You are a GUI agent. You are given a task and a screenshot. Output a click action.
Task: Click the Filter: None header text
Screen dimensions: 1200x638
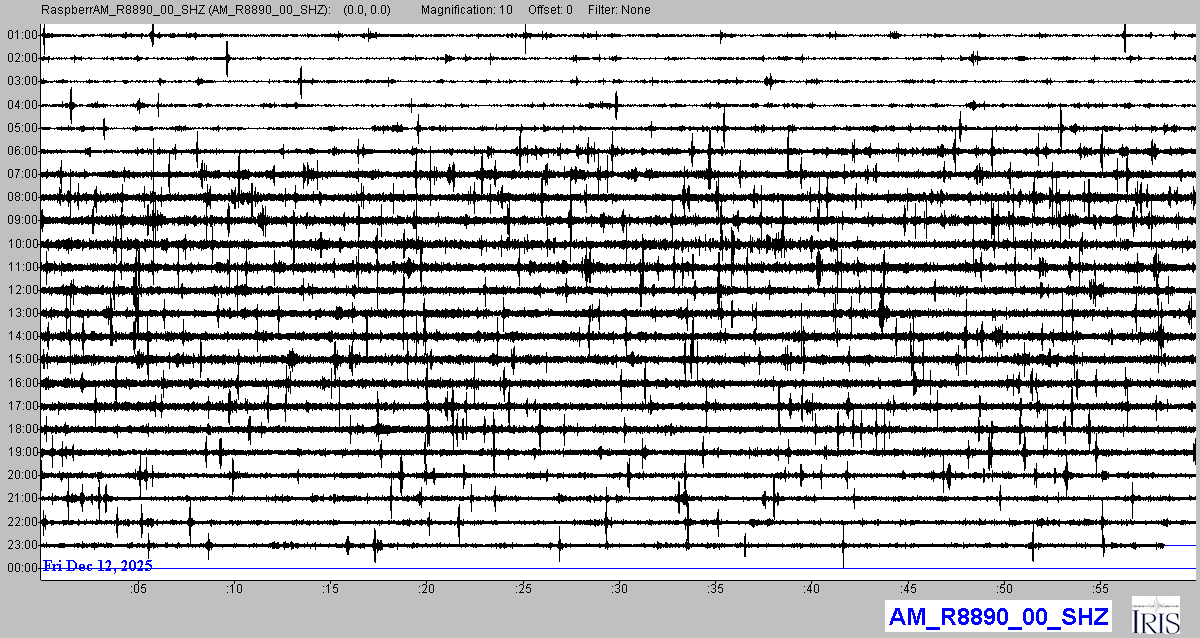619,10
